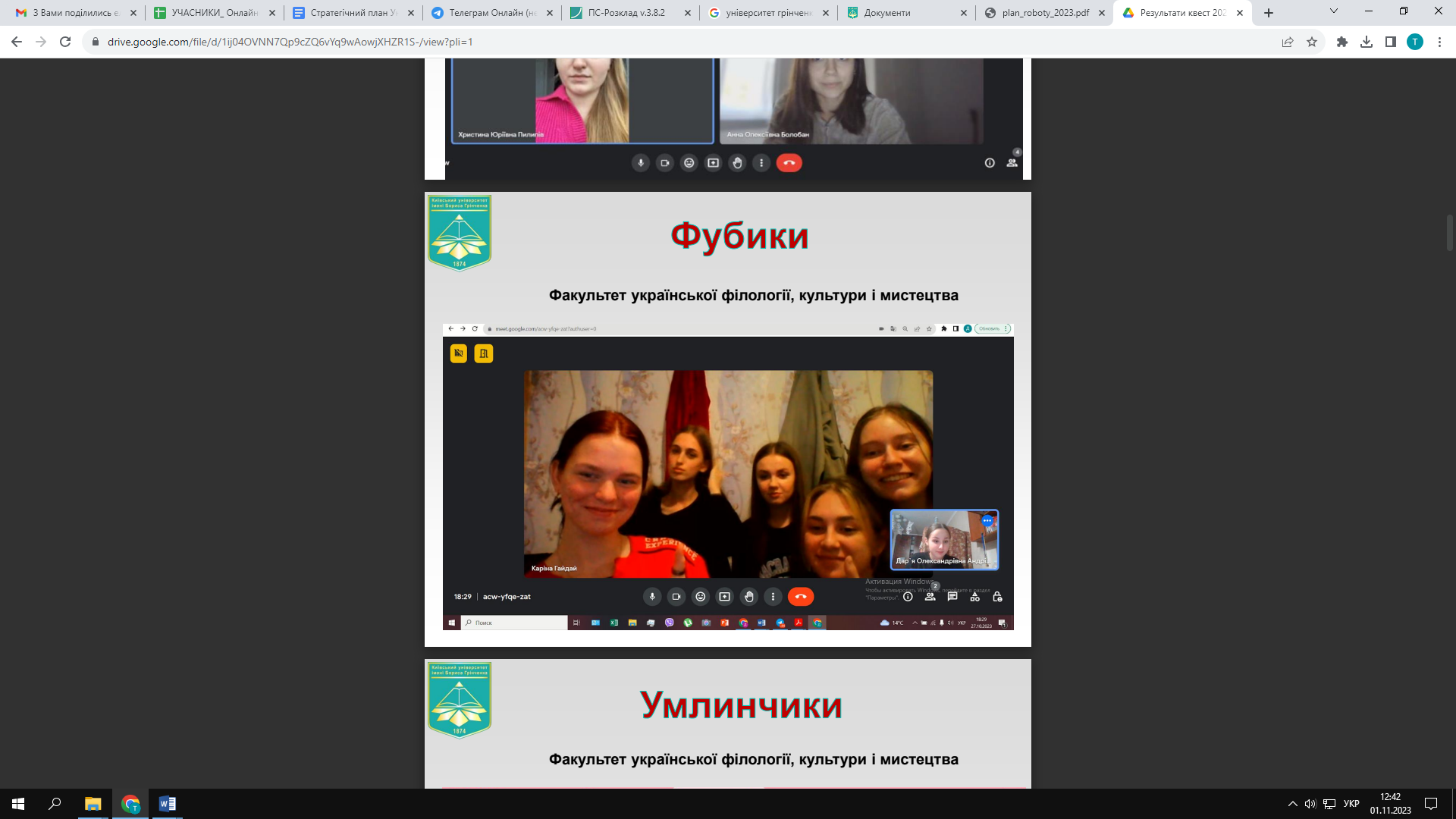Image resolution: width=1456 pixels, height=819 pixels.
Task: Open Word from the taskbar
Action: (x=168, y=804)
